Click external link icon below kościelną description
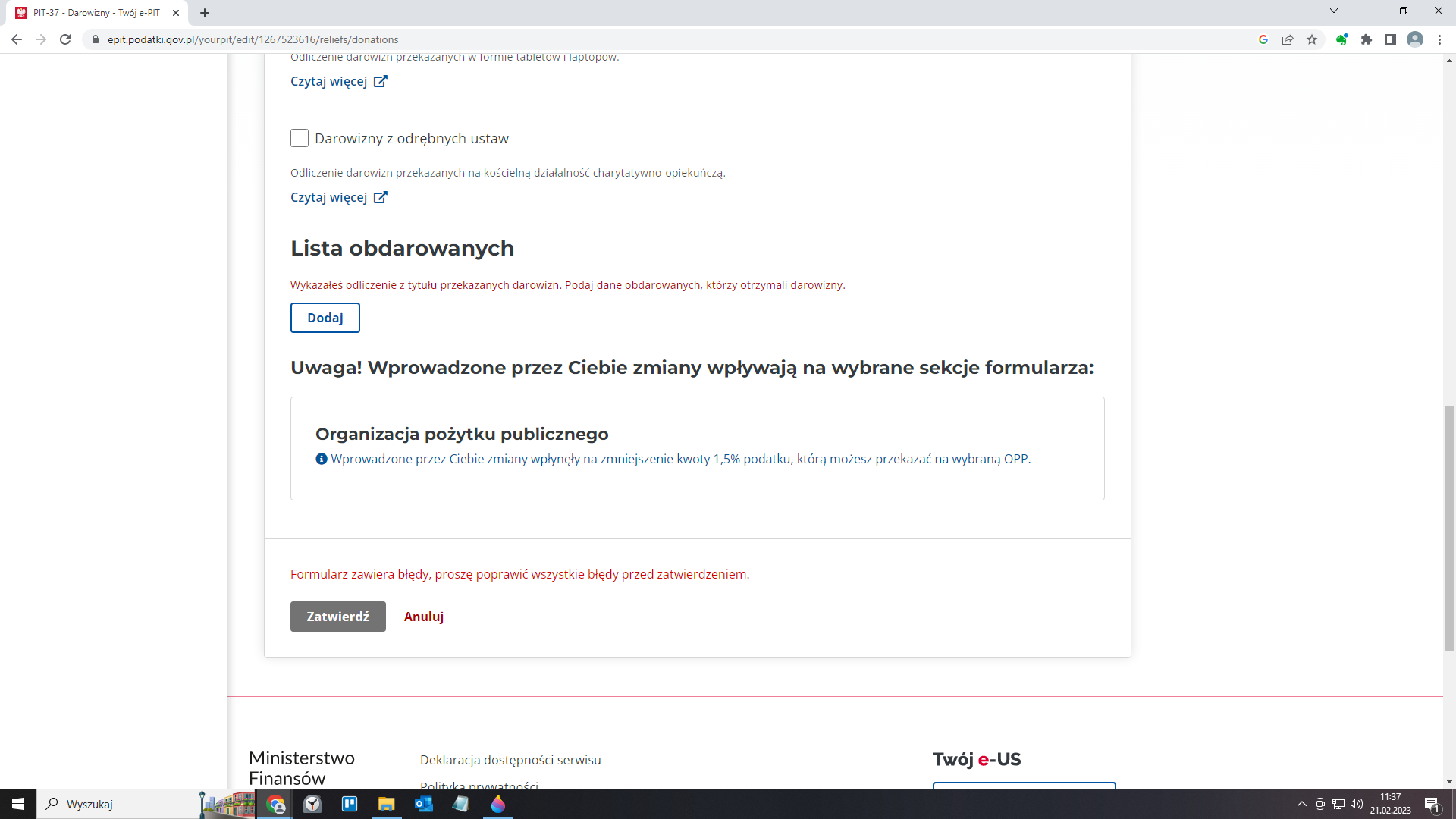Screen dimensions: 1456x819 click(381, 197)
